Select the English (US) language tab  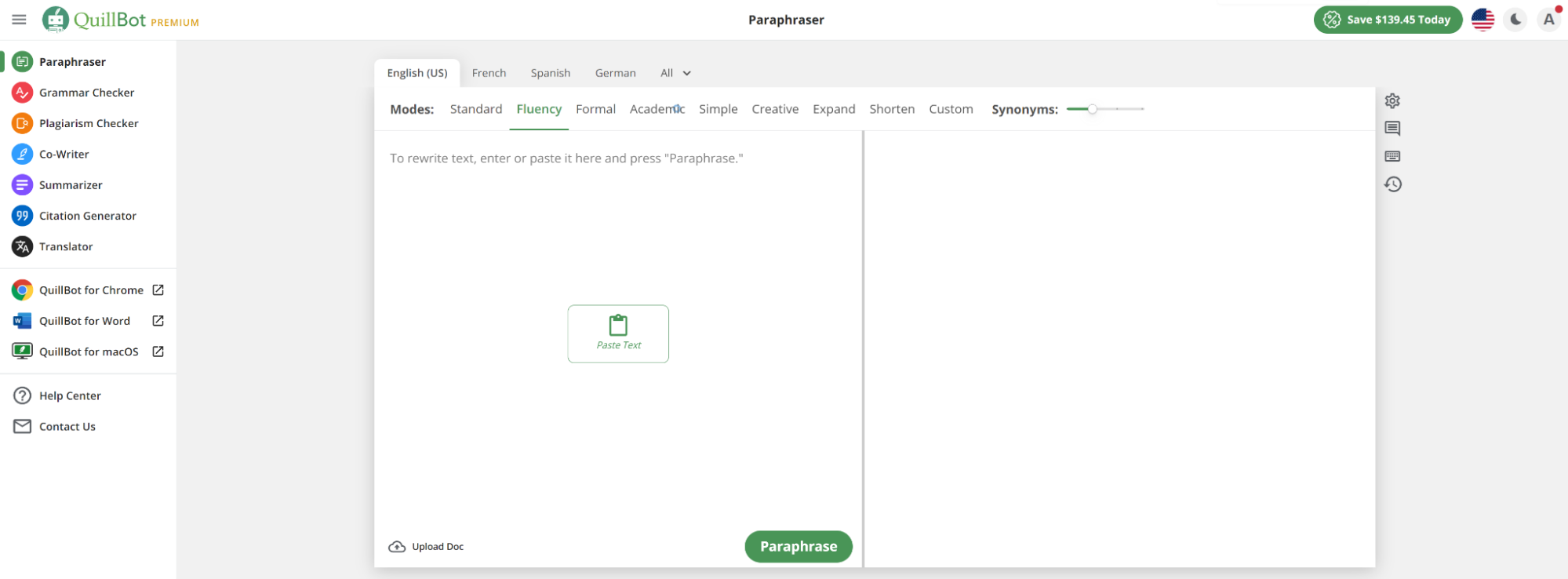(x=417, y=73)
